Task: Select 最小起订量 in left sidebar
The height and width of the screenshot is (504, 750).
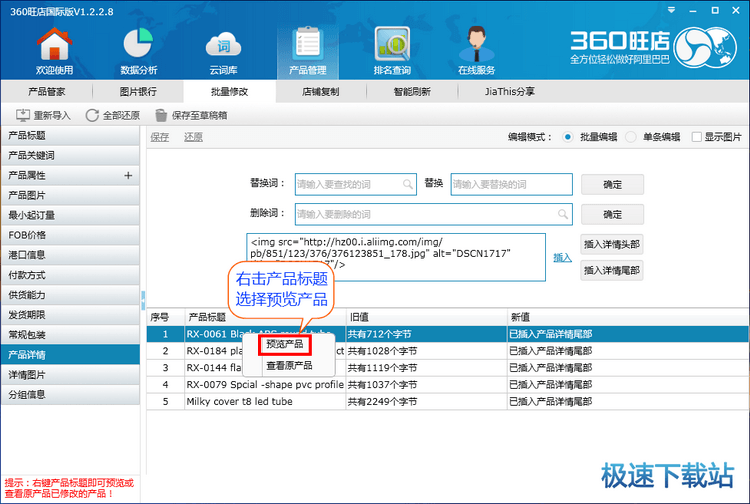Action: pos(70,215)
